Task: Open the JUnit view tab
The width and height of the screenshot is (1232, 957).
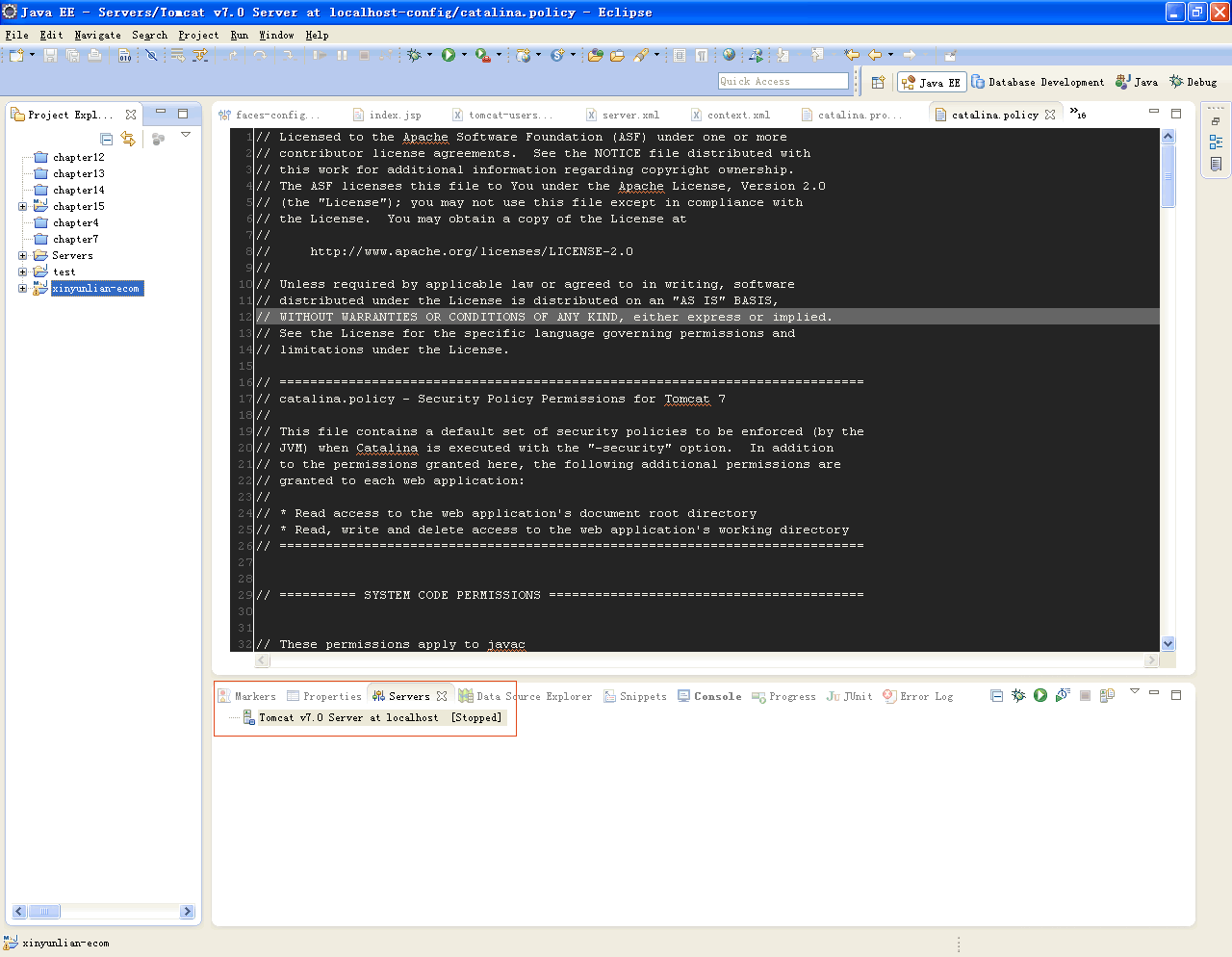Action: click(850, 696)
